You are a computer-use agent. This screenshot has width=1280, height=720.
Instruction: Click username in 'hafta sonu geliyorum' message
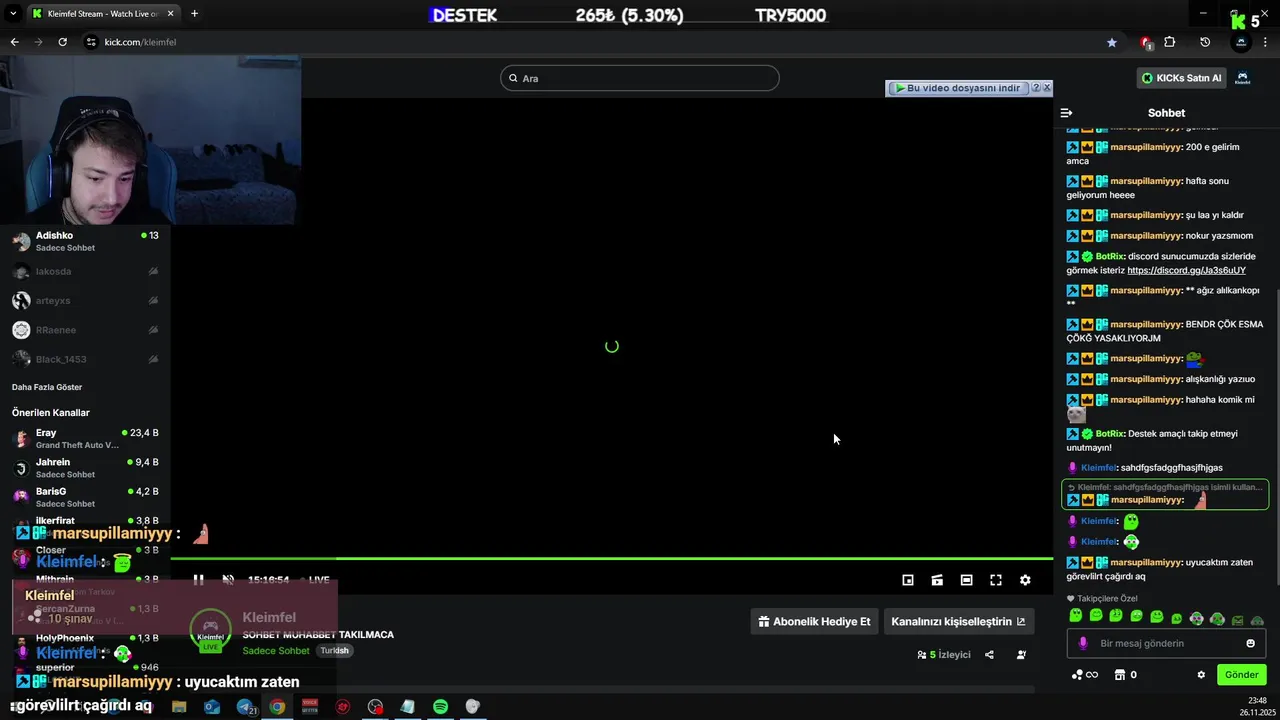[1146, 181]
